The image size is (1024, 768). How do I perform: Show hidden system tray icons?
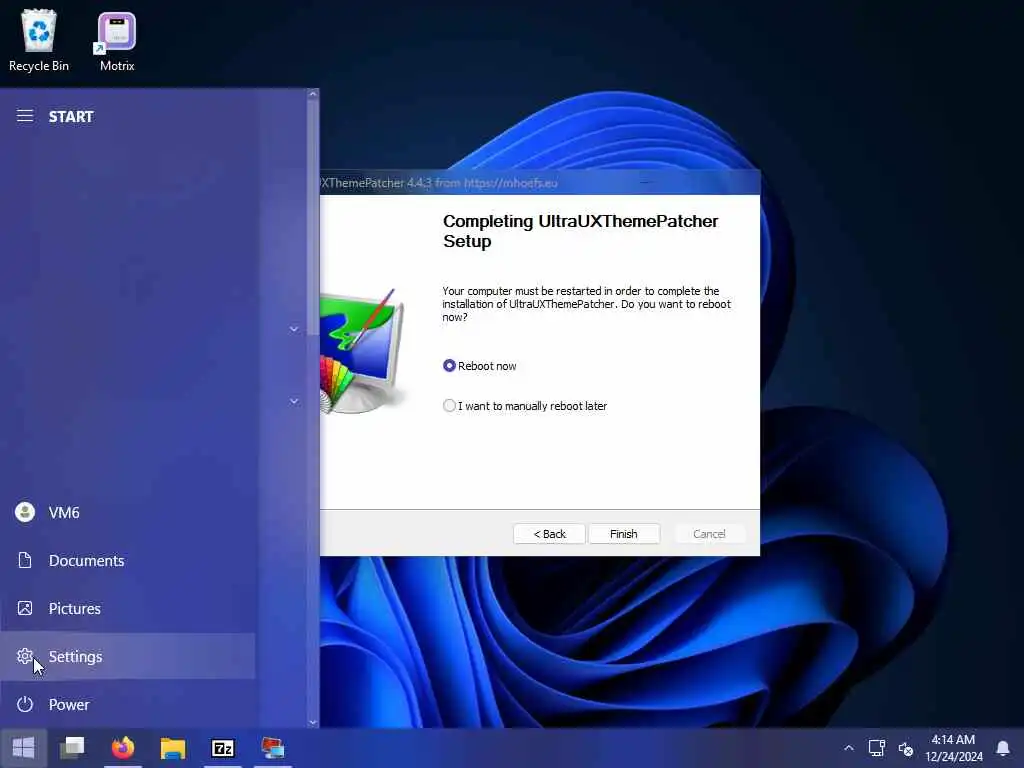click(x=848, y=748)
